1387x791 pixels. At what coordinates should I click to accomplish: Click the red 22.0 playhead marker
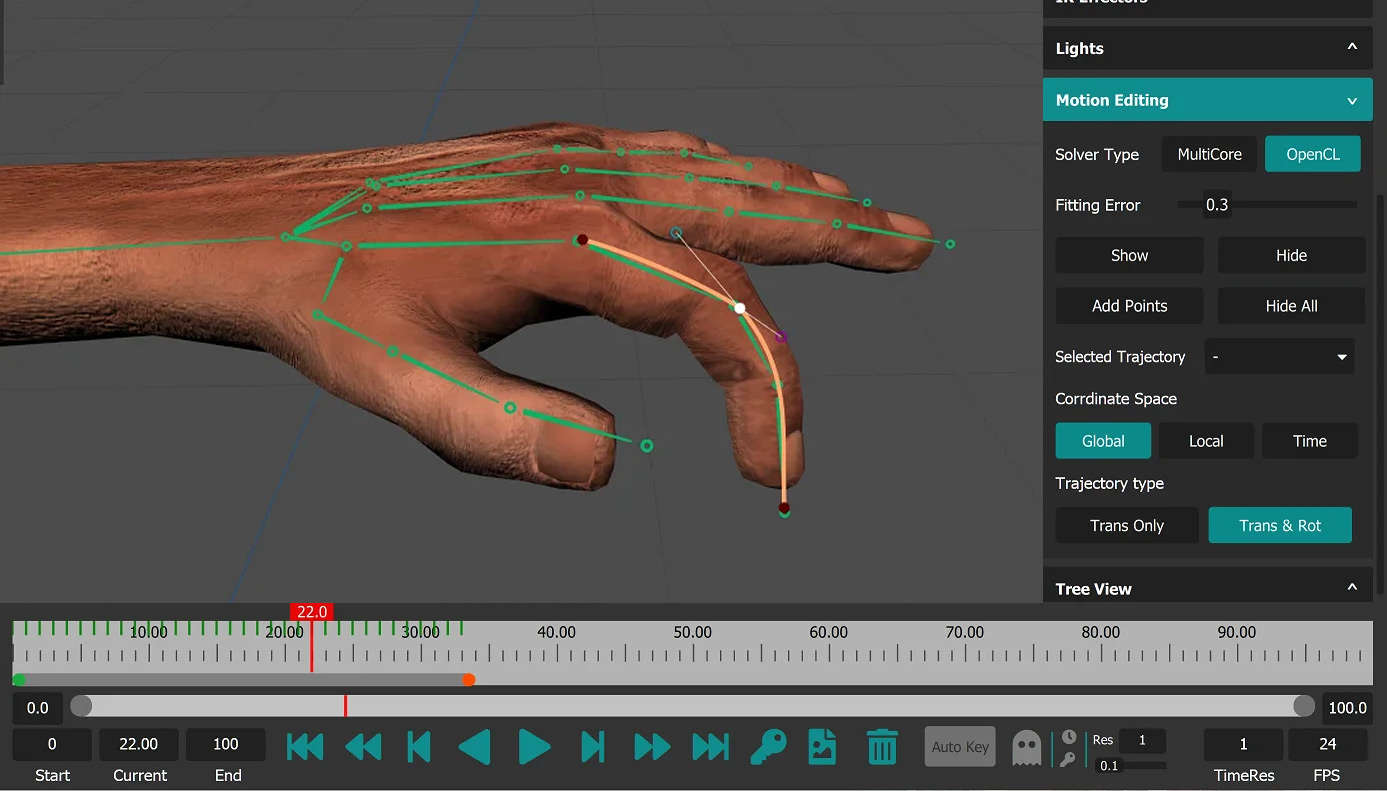pos(311,612)
